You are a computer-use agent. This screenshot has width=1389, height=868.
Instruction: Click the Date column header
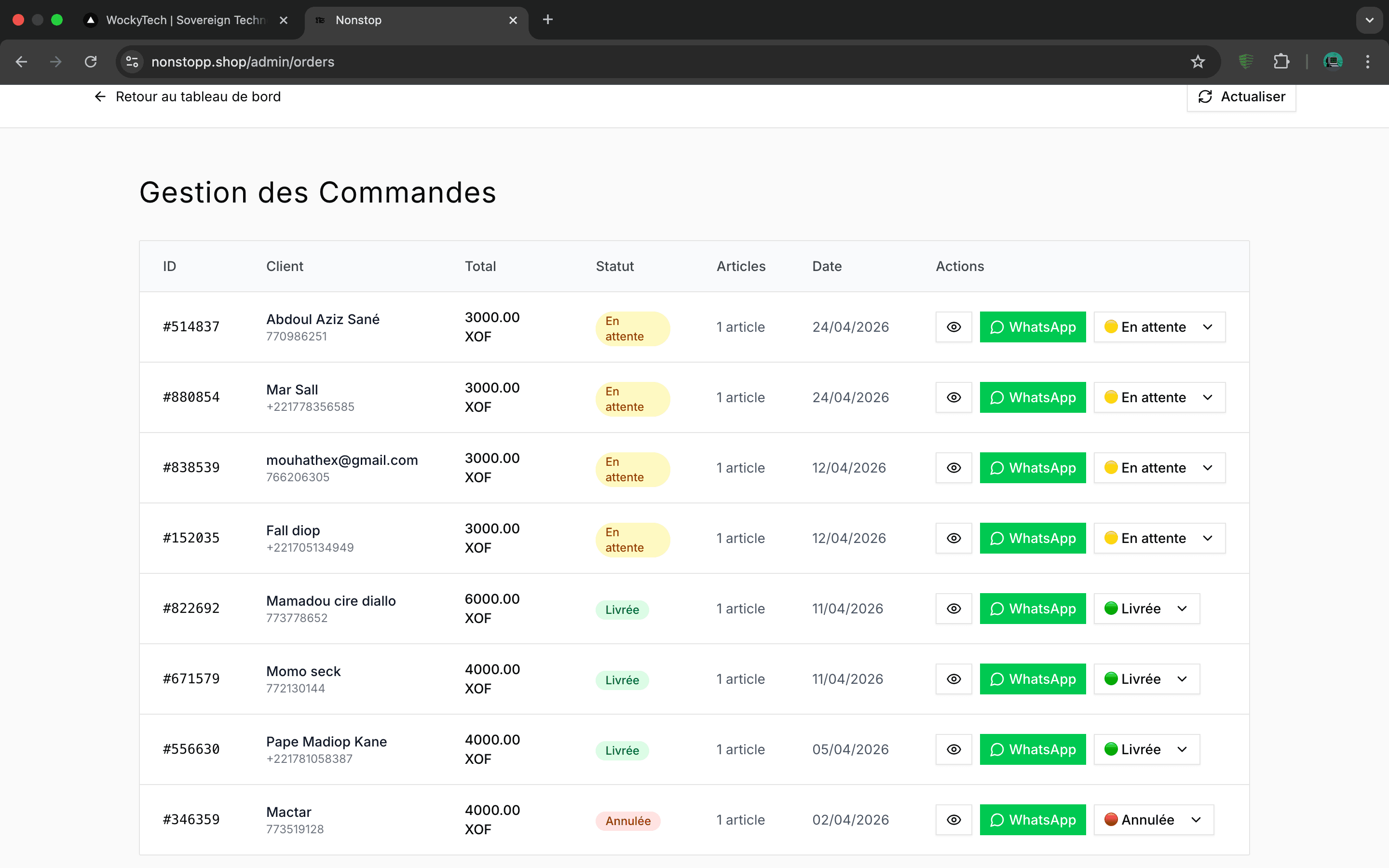[x=827, y=266]
